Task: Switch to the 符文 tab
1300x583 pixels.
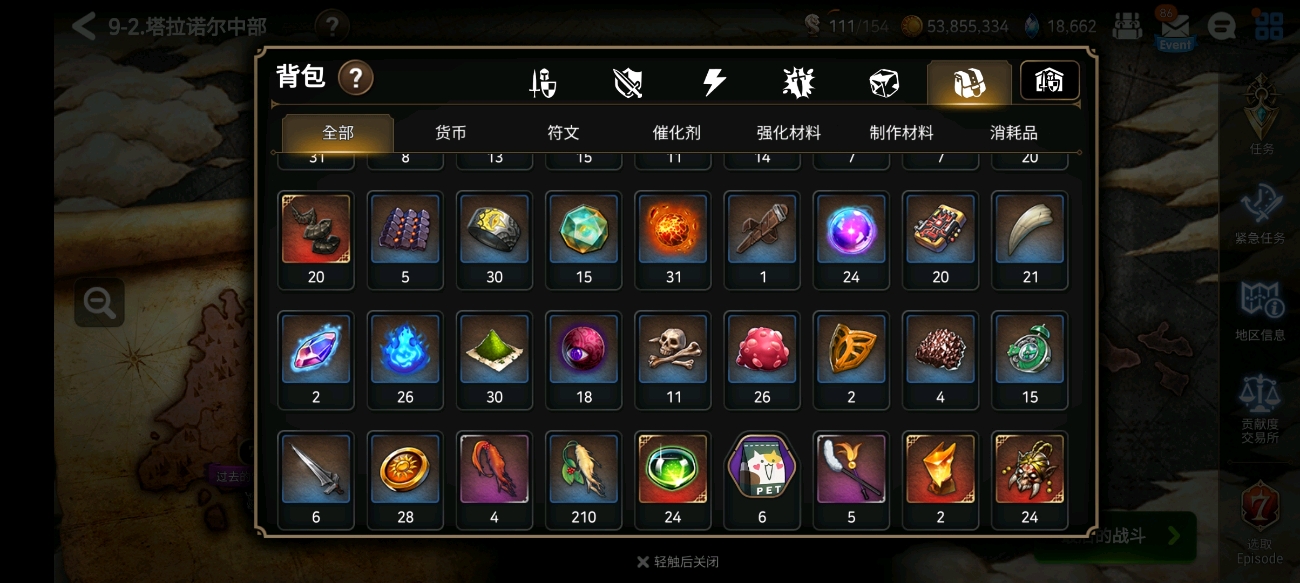Action: [x=564, y=132]
